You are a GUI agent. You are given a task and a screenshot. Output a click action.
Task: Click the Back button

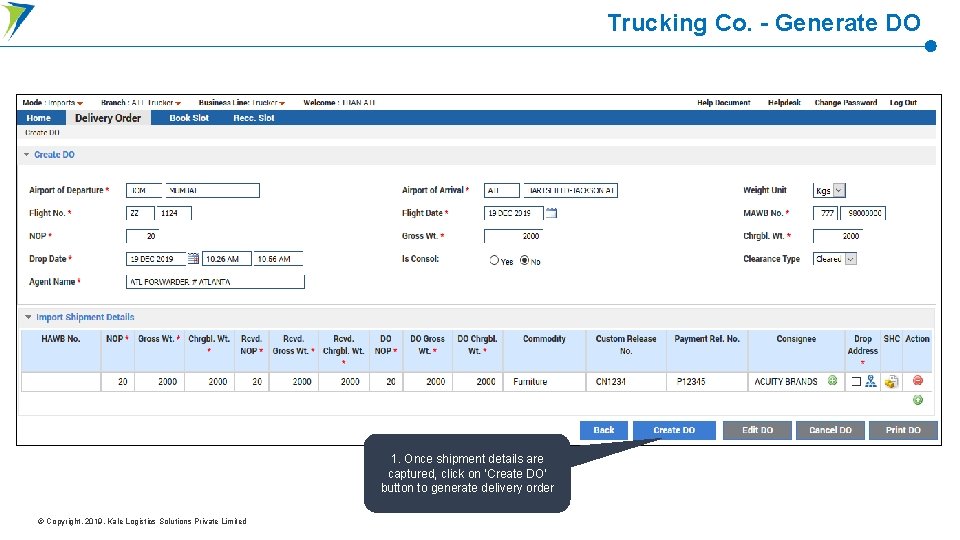(x=604, y=430)
